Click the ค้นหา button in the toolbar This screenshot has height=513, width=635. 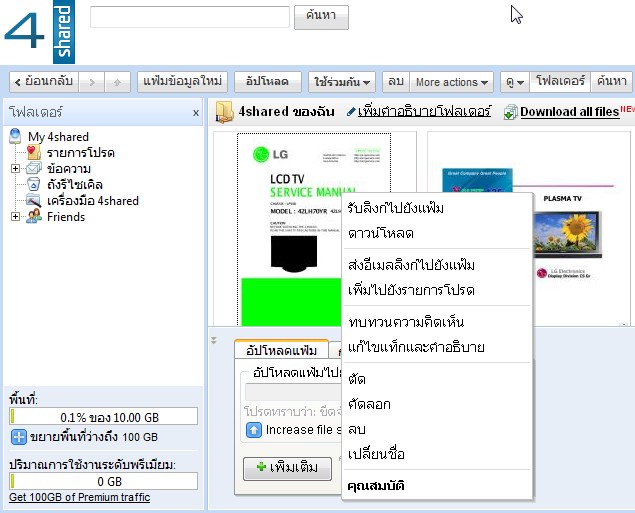point(611,82)
